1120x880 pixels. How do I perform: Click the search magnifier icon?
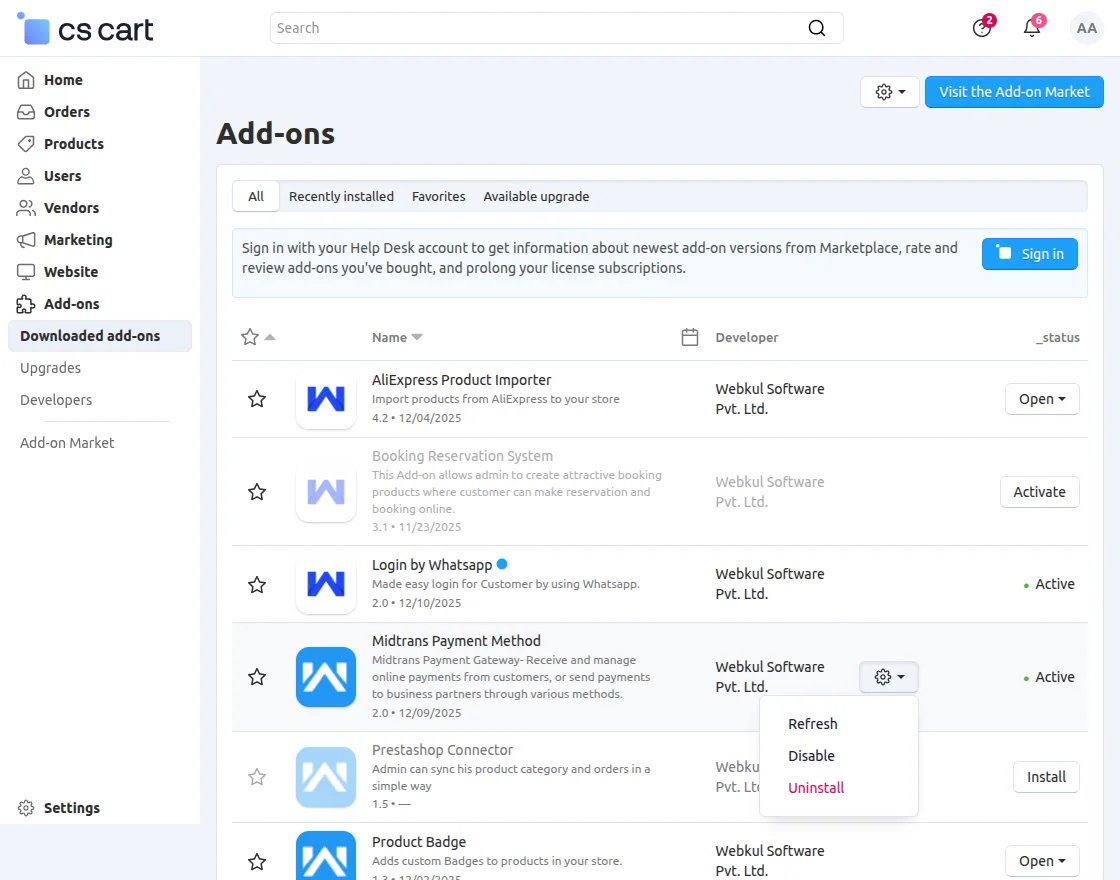coord(816,28)
